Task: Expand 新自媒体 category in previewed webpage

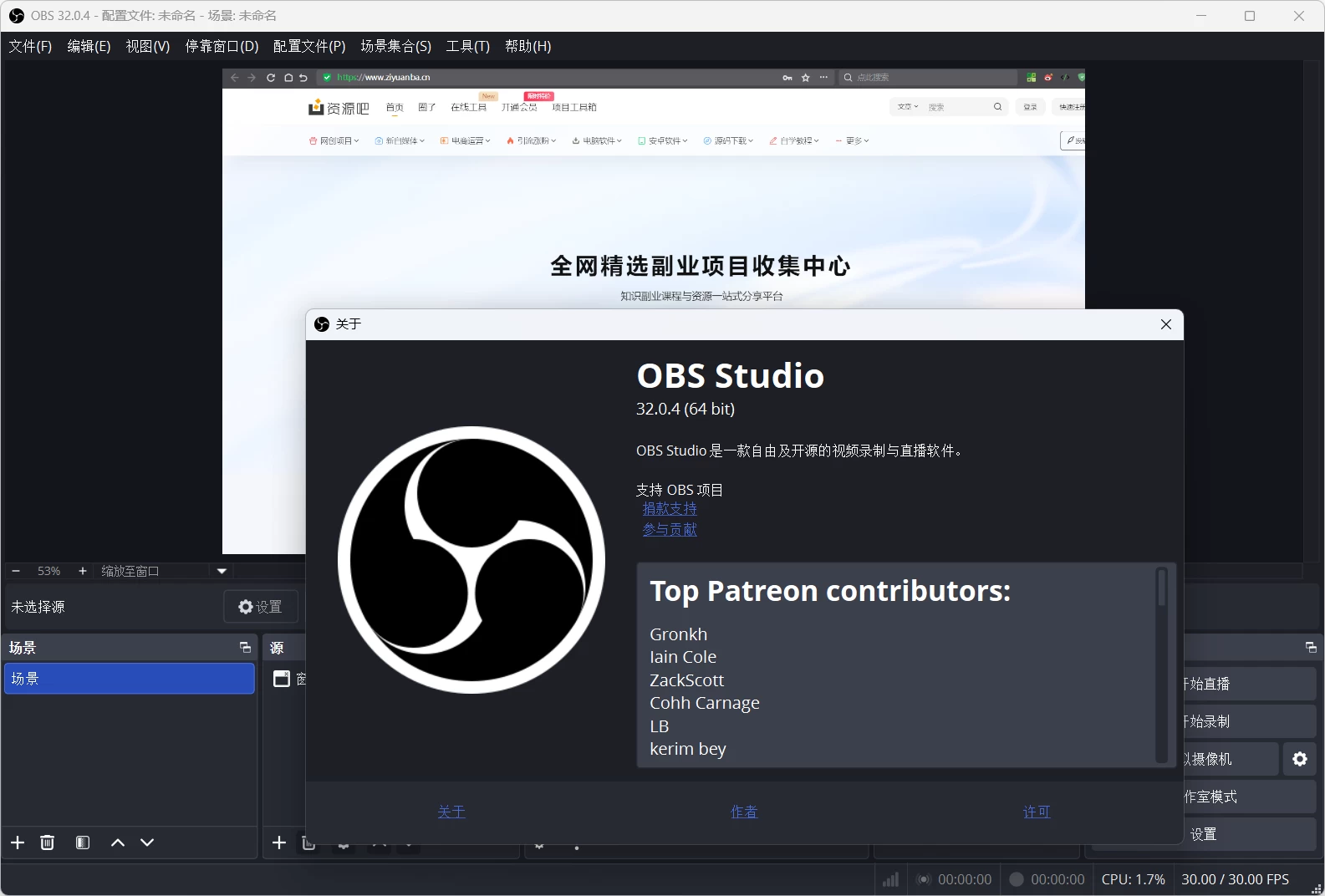Action: pyautogui.click(x=400, y=141)
